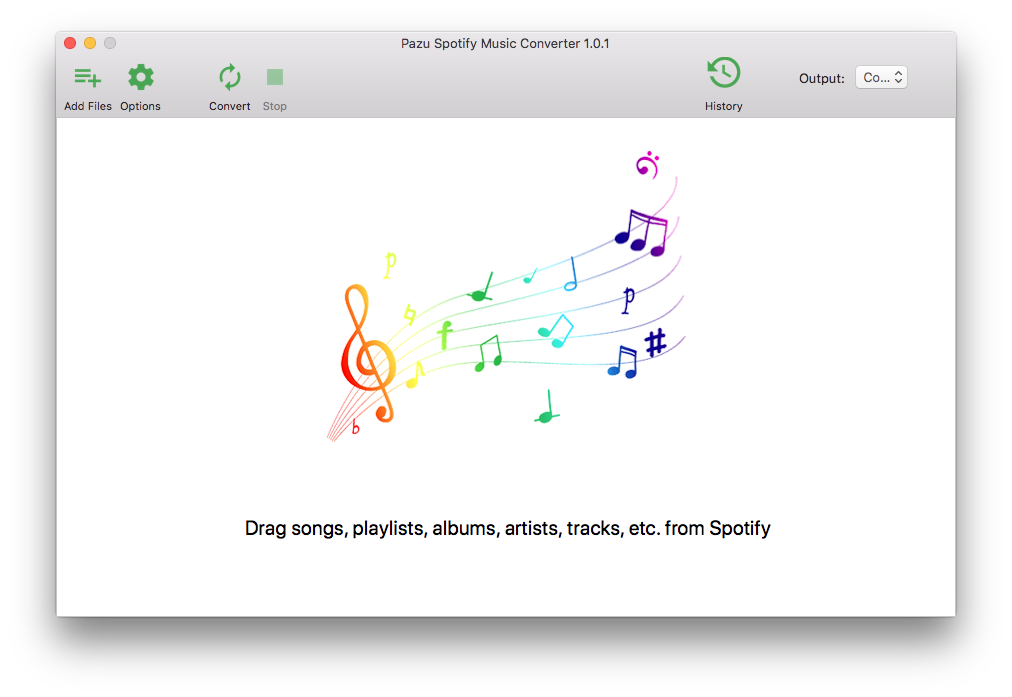Click the "Stop" text label
The width and height of the screenshot is (1012, 697).
click(274, 106)
